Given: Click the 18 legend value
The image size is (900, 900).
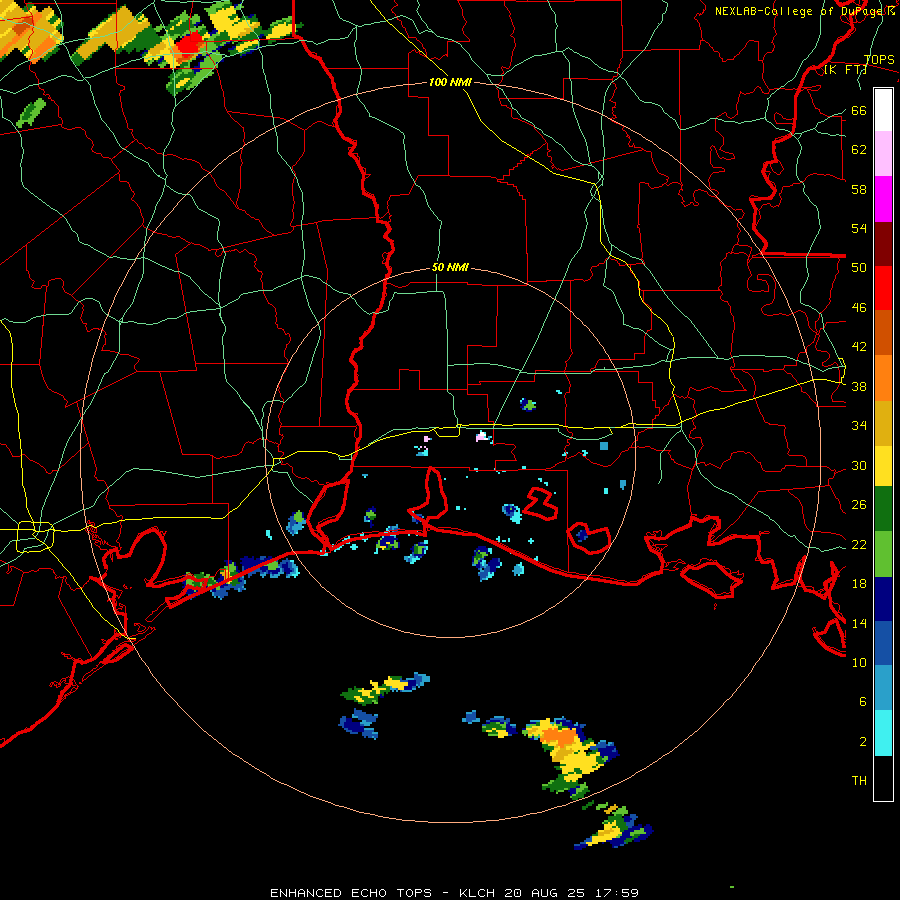Looking at the screenshot, I should pos(859,584).
